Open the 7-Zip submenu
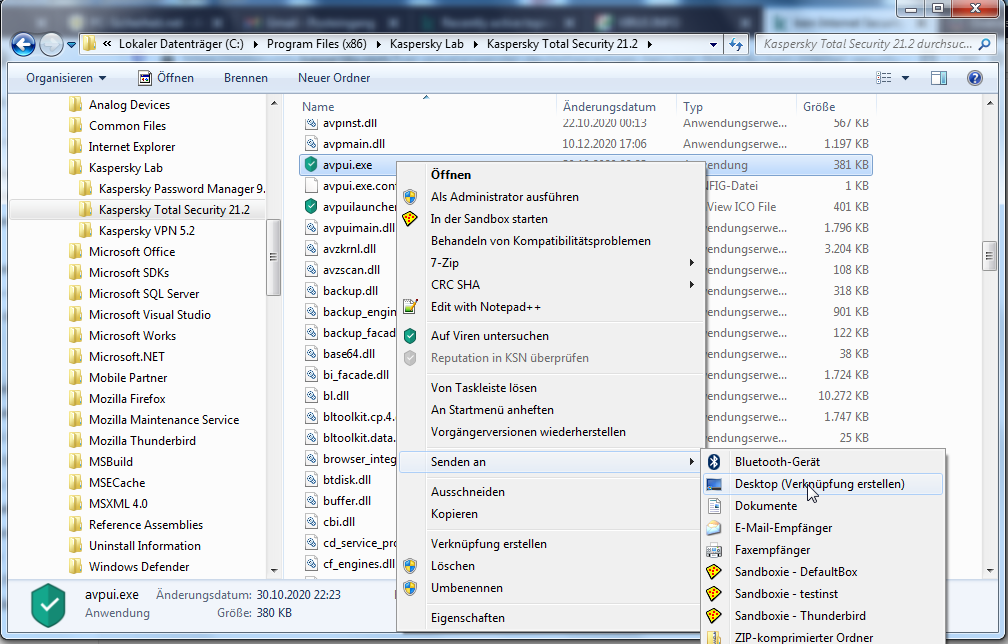The image size is (1008, 644). [550, 263]
